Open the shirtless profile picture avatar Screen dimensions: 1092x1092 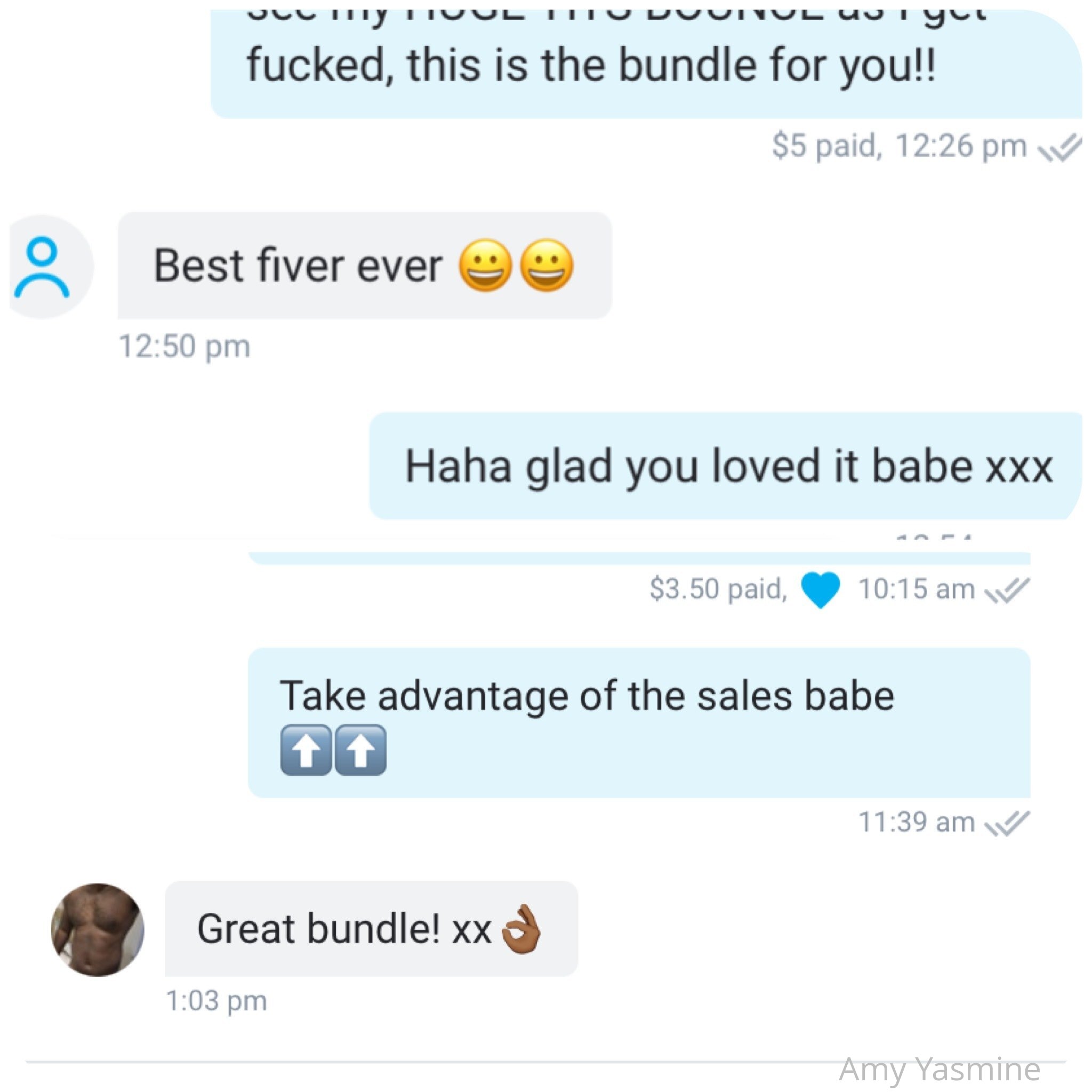(98, 930)
